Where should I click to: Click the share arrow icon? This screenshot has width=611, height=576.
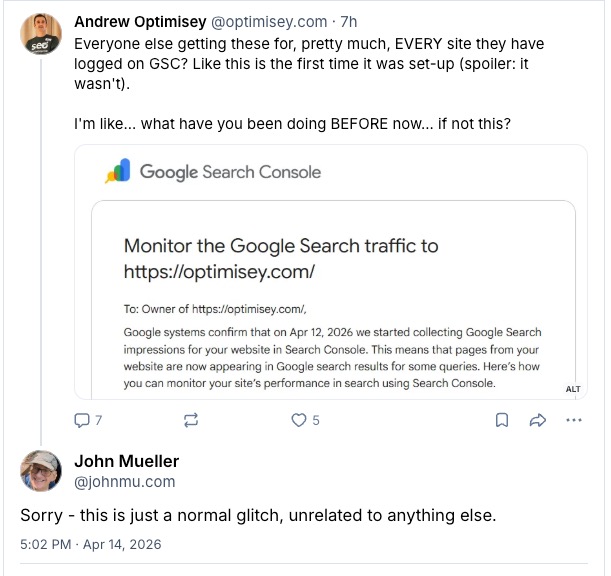click(537, 421)
